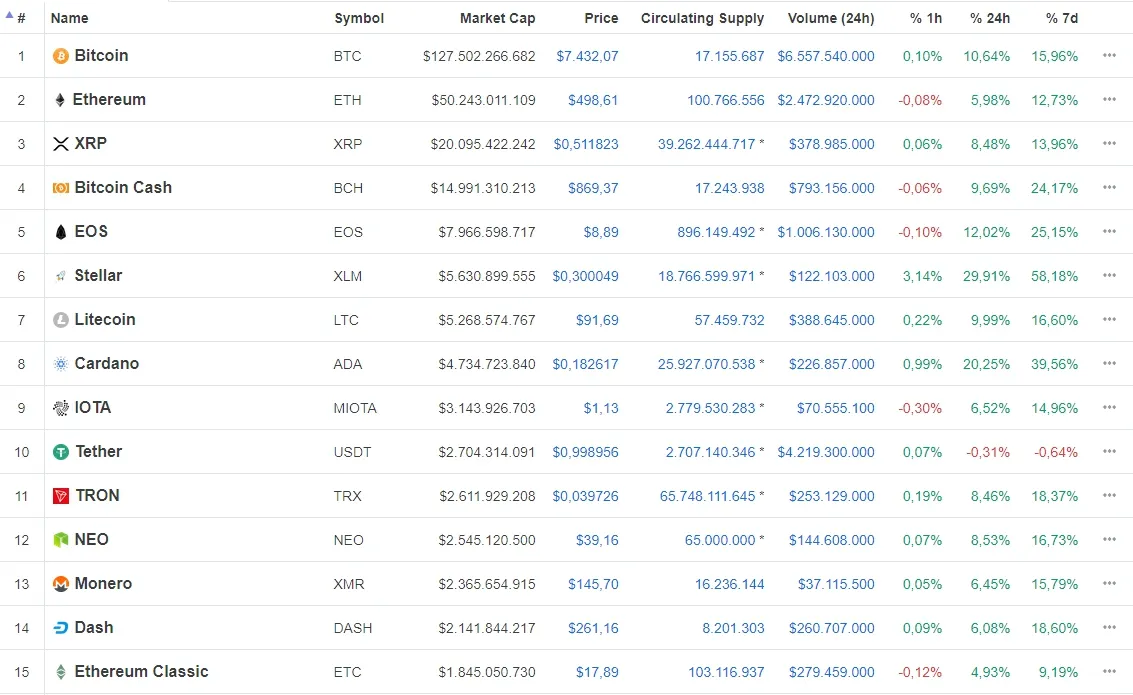Open the Bitcoin name link

(x=101, y=56)
